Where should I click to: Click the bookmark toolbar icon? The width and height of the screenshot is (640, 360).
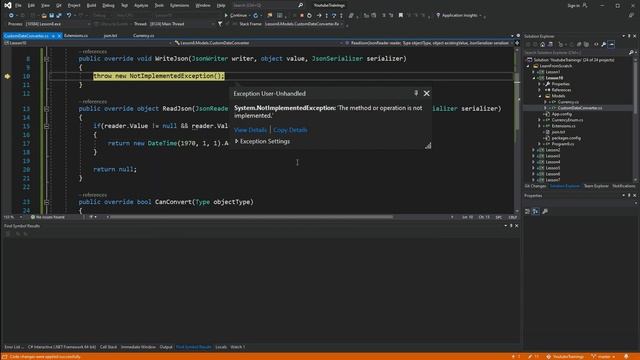401,16
